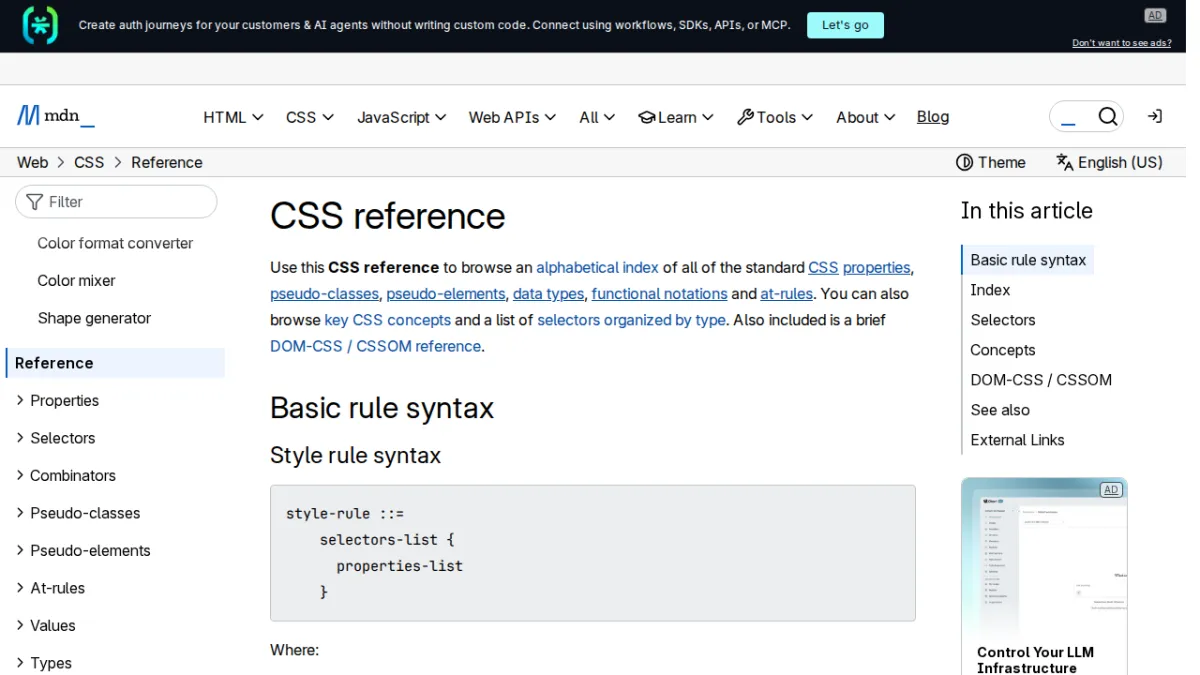Select Reference in the sidebar
The image size is (1200, 675).
coord(116,363)
